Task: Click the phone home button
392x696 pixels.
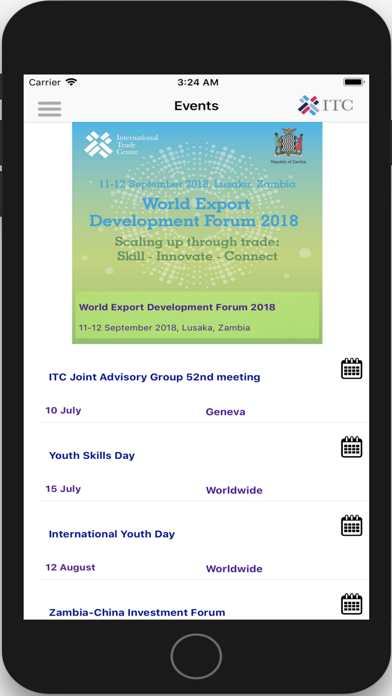Action: 196,656
